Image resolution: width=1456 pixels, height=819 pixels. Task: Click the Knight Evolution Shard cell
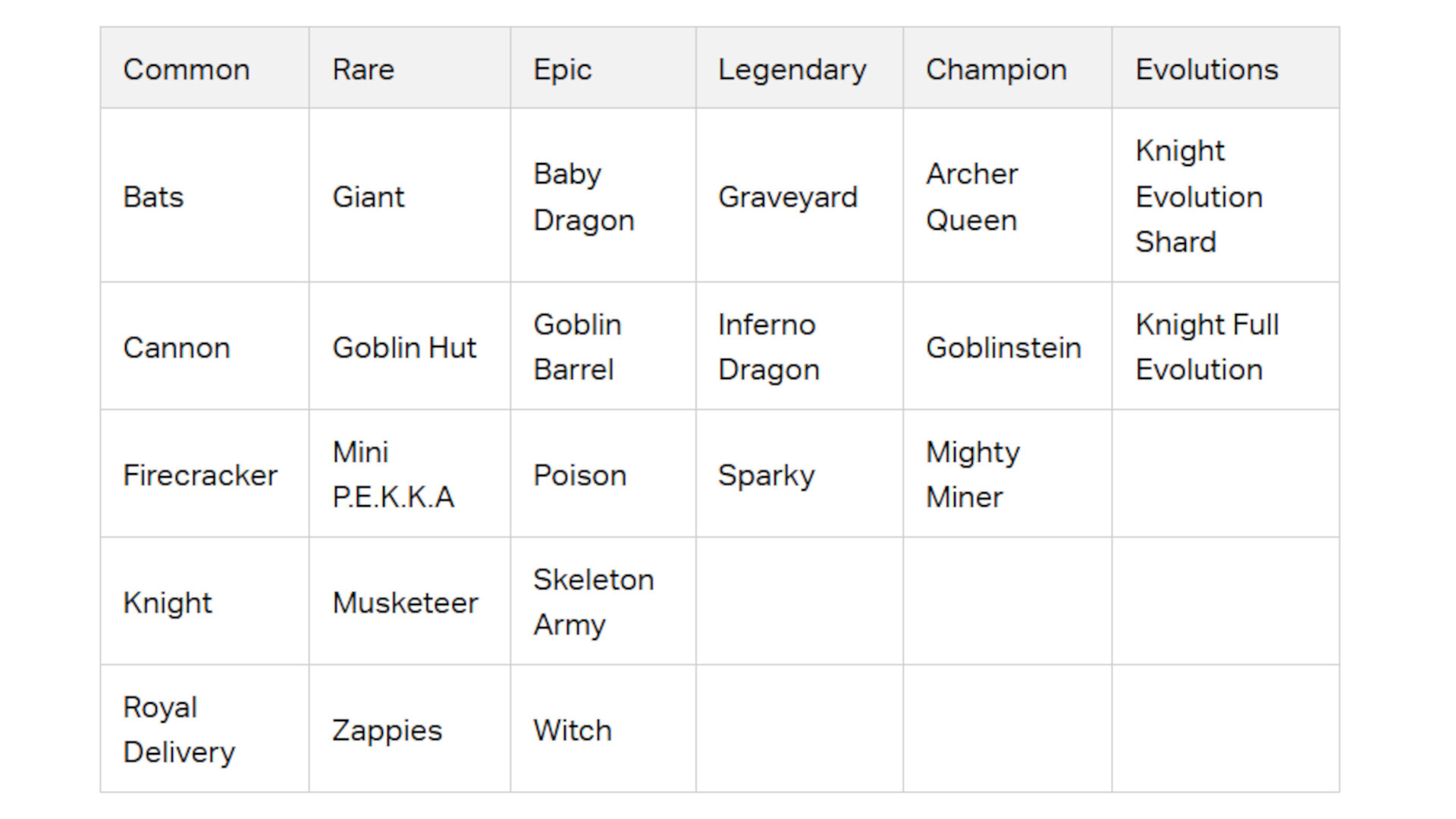tap(1199, 197)
